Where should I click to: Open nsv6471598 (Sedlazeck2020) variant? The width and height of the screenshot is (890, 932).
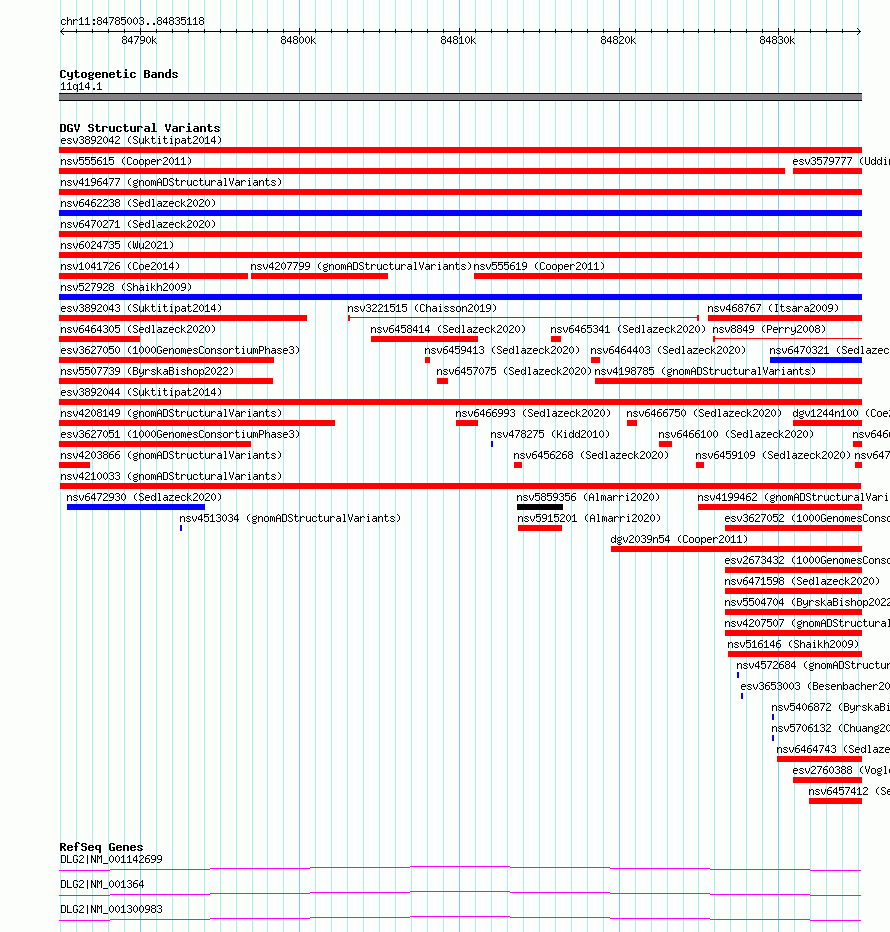pyautogui.click(x=802, y=581)
